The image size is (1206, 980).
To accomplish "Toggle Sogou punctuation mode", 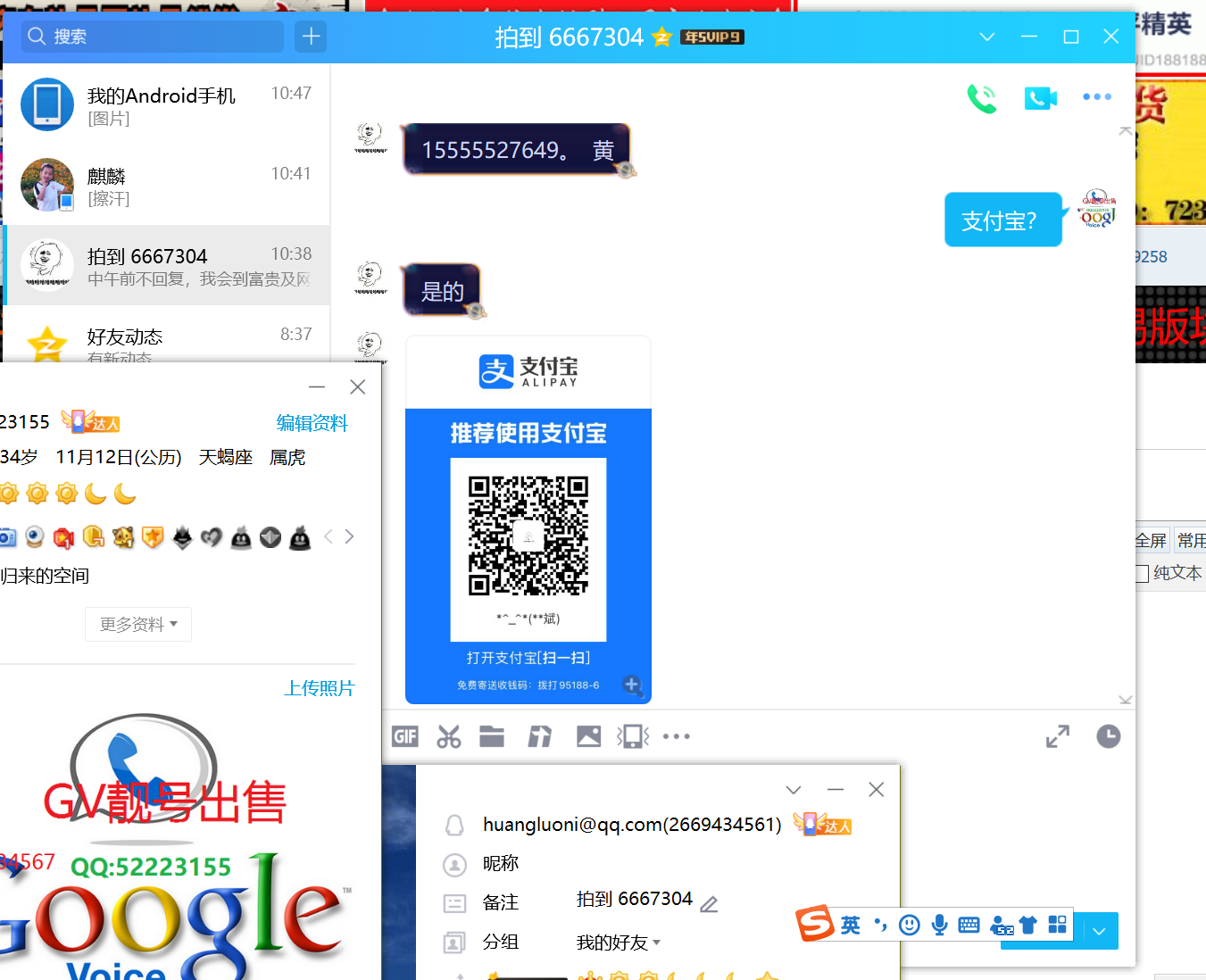I will (880, 926).
